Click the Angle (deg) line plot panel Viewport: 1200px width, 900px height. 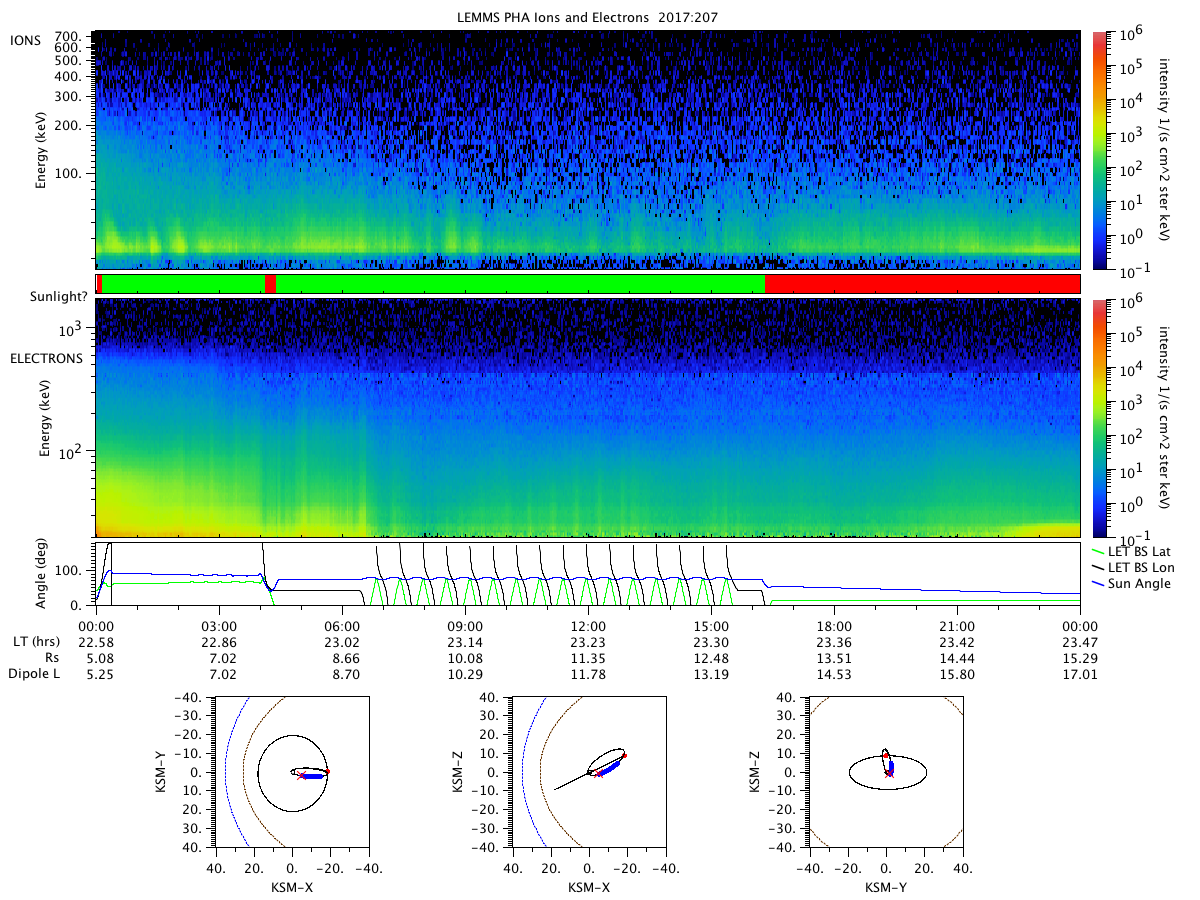pyautogui.click(x=588, y=573)
